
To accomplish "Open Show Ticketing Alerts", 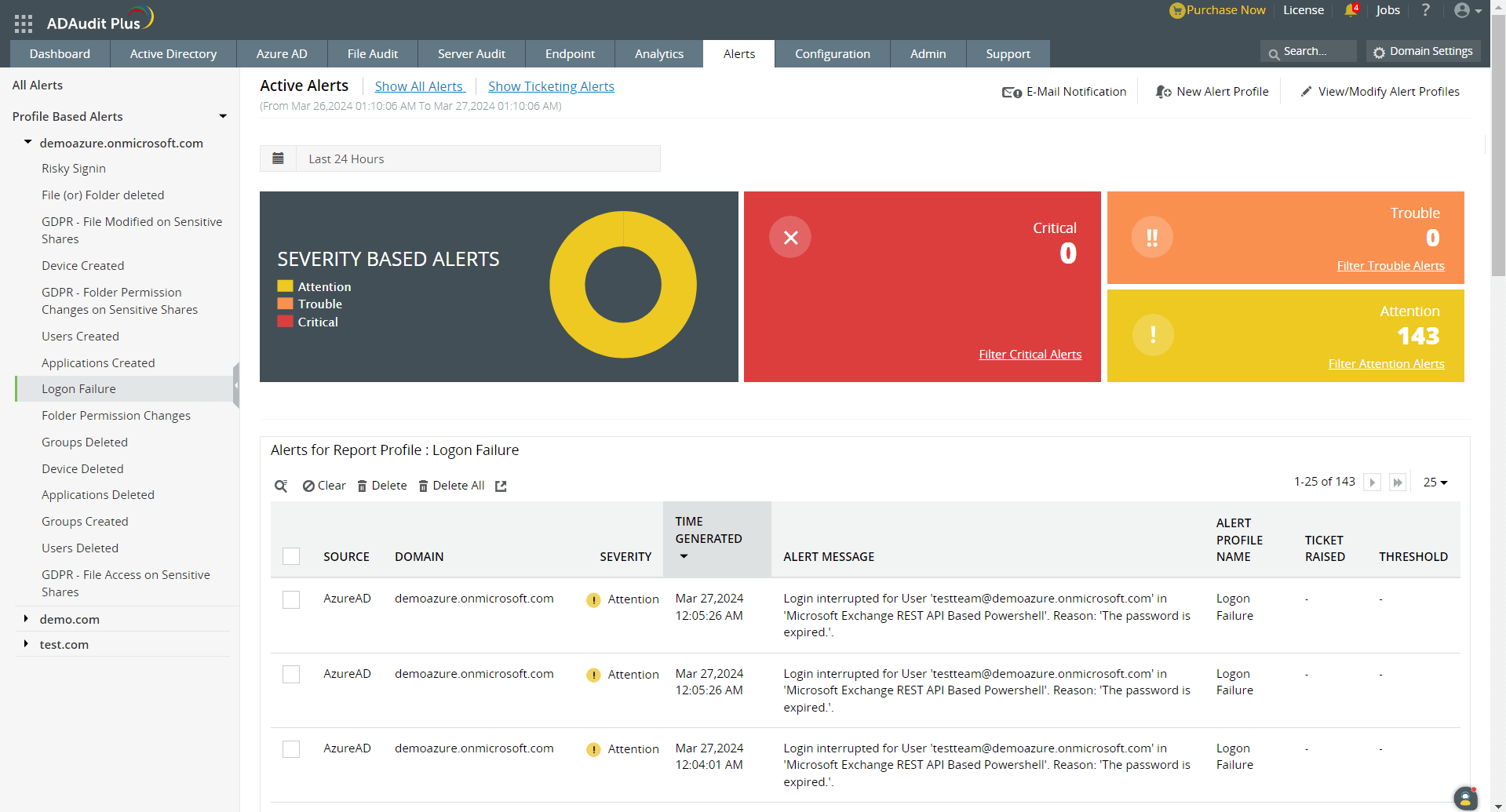I will [x=550, y=86].
